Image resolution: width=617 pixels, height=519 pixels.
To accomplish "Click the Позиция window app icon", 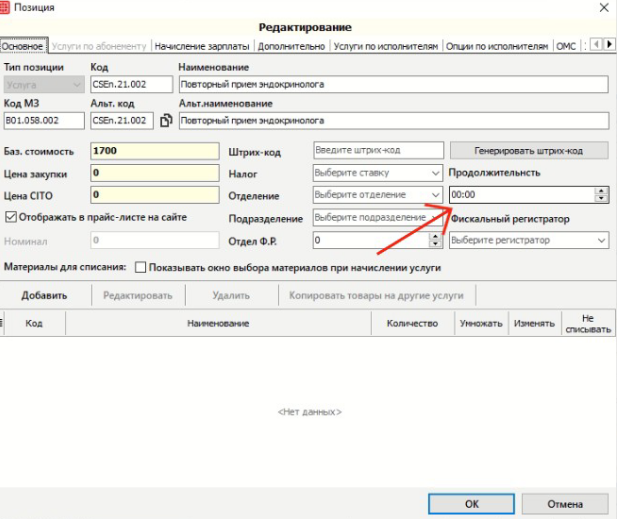I will coord(4,7).
